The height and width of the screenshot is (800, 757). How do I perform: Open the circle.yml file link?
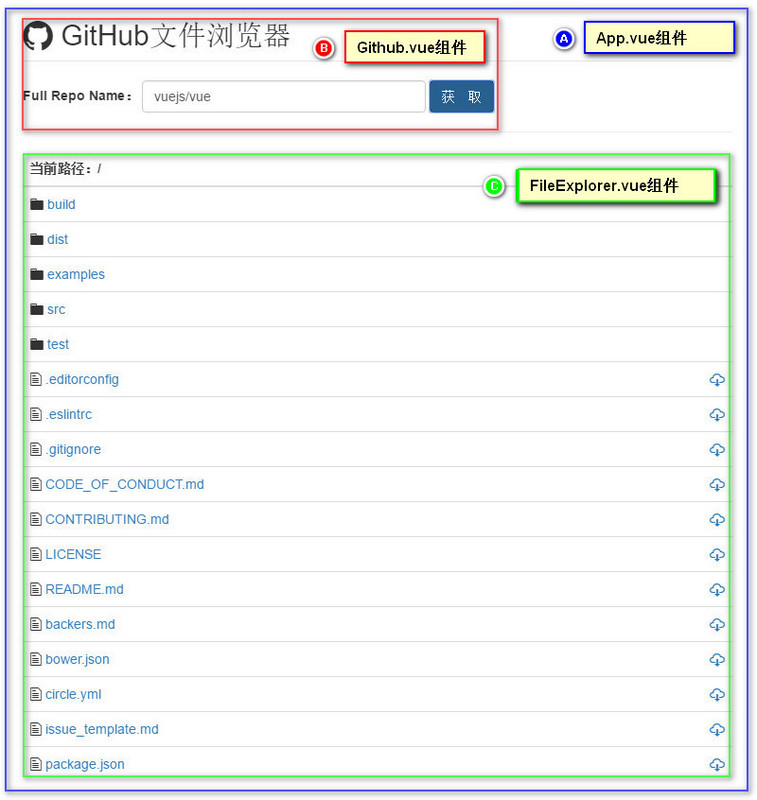[x=73, y=694]
